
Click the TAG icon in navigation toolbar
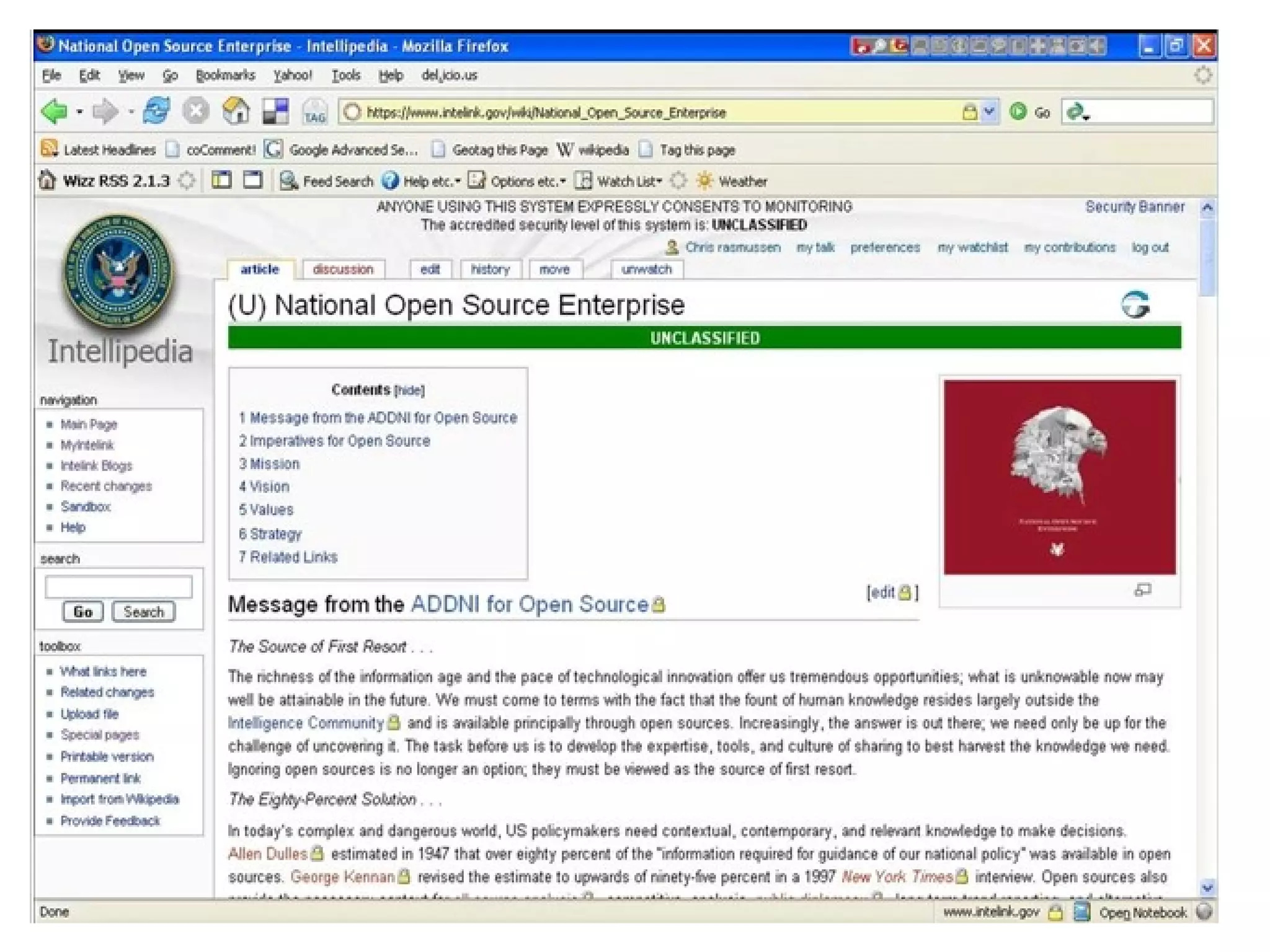tap(314, 112)
